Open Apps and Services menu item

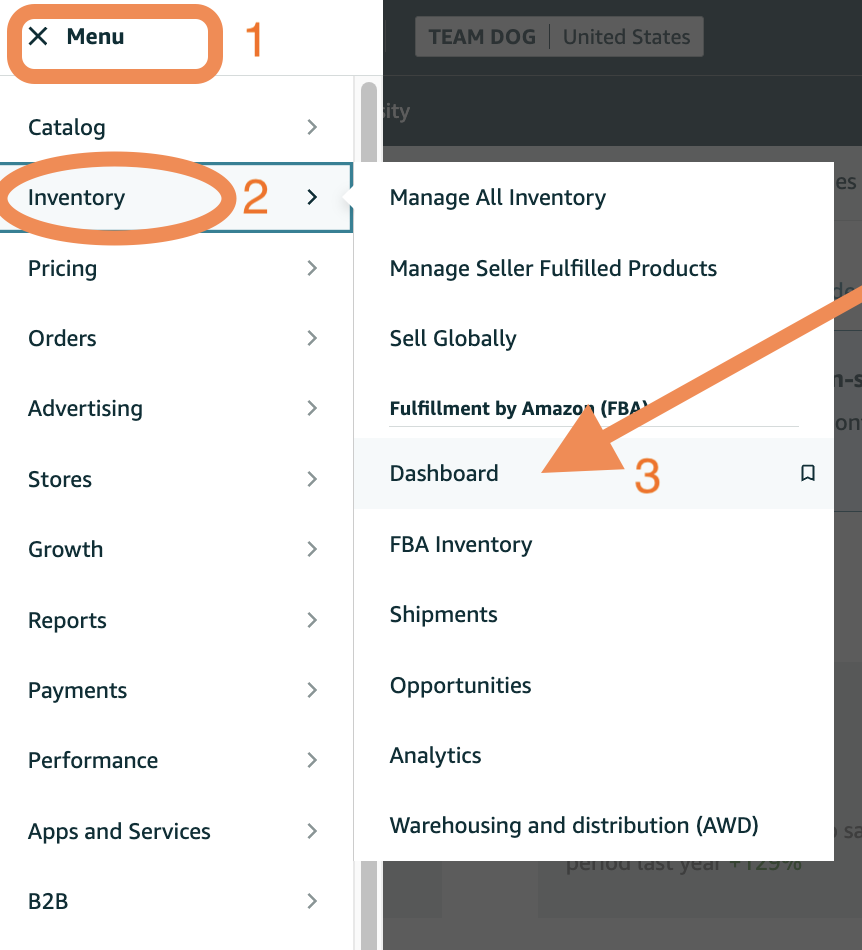(x=119, y=831)
